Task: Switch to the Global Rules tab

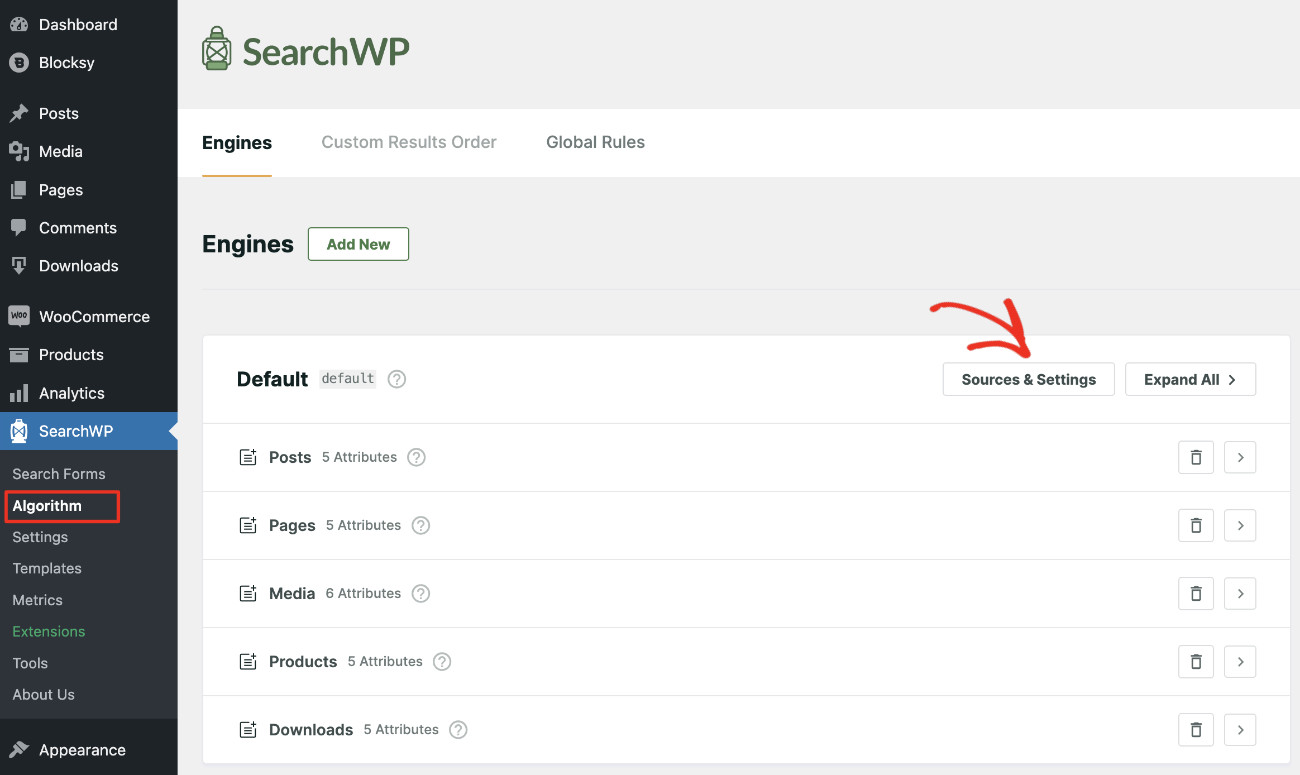Action: pyautogui.click(x=595, y=142)
